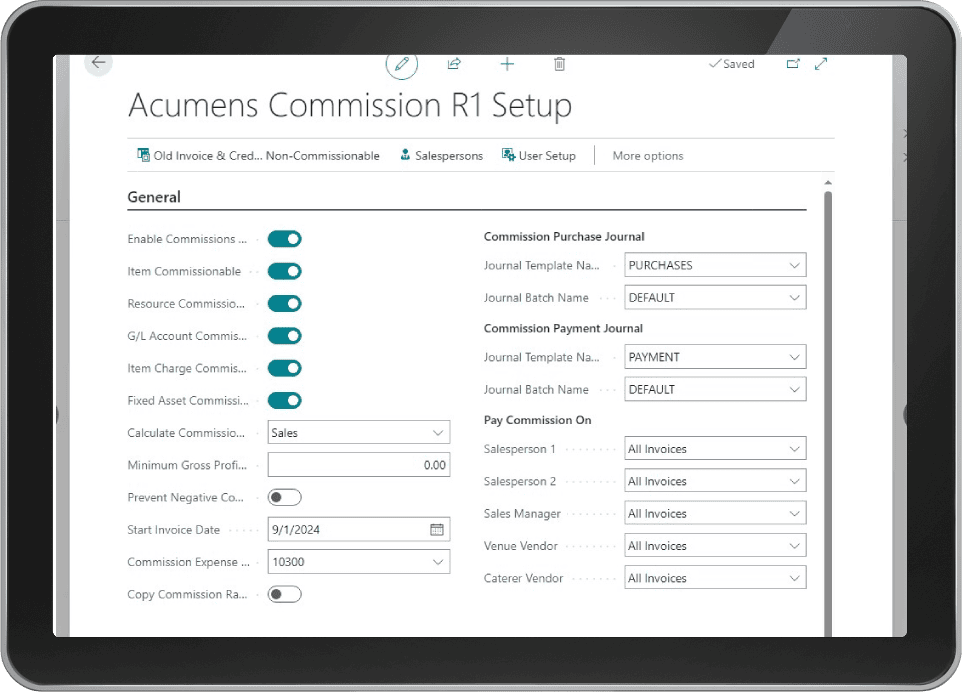Click the Sales Manager label
Screen dimensions: 963x692
pyautogui.click(x=522, y=514)
